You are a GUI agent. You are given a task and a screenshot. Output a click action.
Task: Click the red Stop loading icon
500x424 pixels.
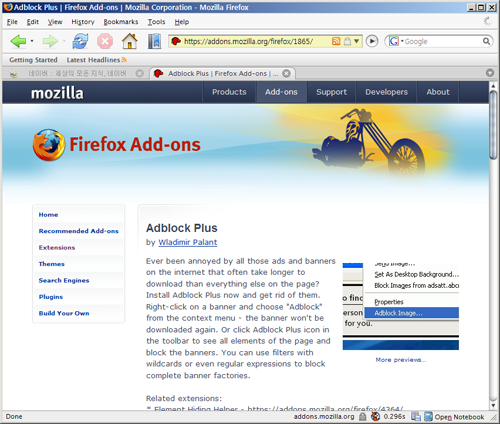pos(105,41)
